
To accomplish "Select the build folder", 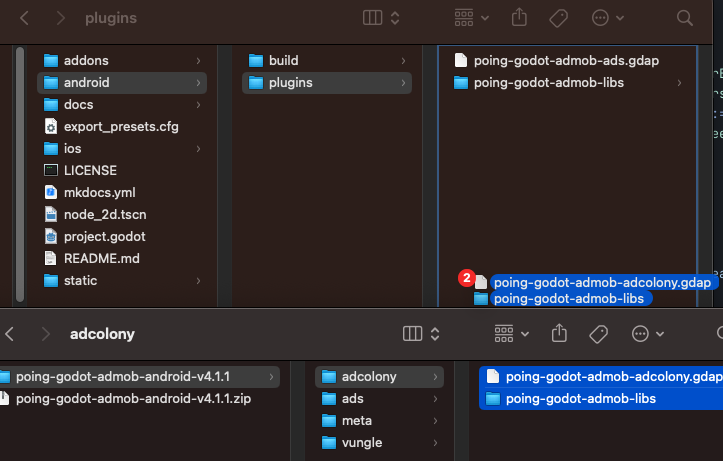I will point(327,60).
